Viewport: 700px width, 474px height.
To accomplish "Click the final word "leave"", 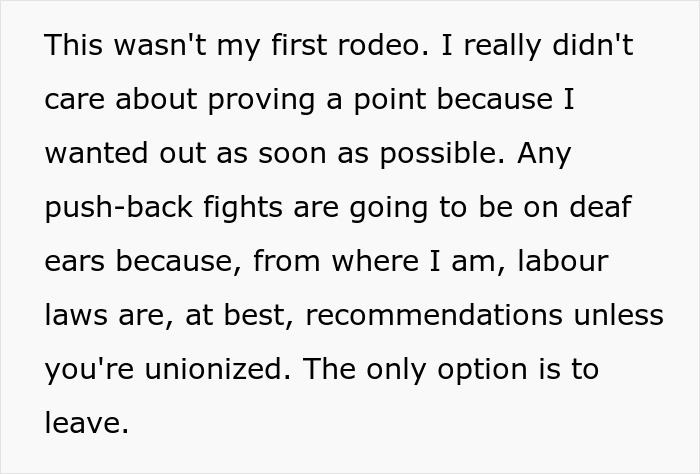I will click(85, 424).
